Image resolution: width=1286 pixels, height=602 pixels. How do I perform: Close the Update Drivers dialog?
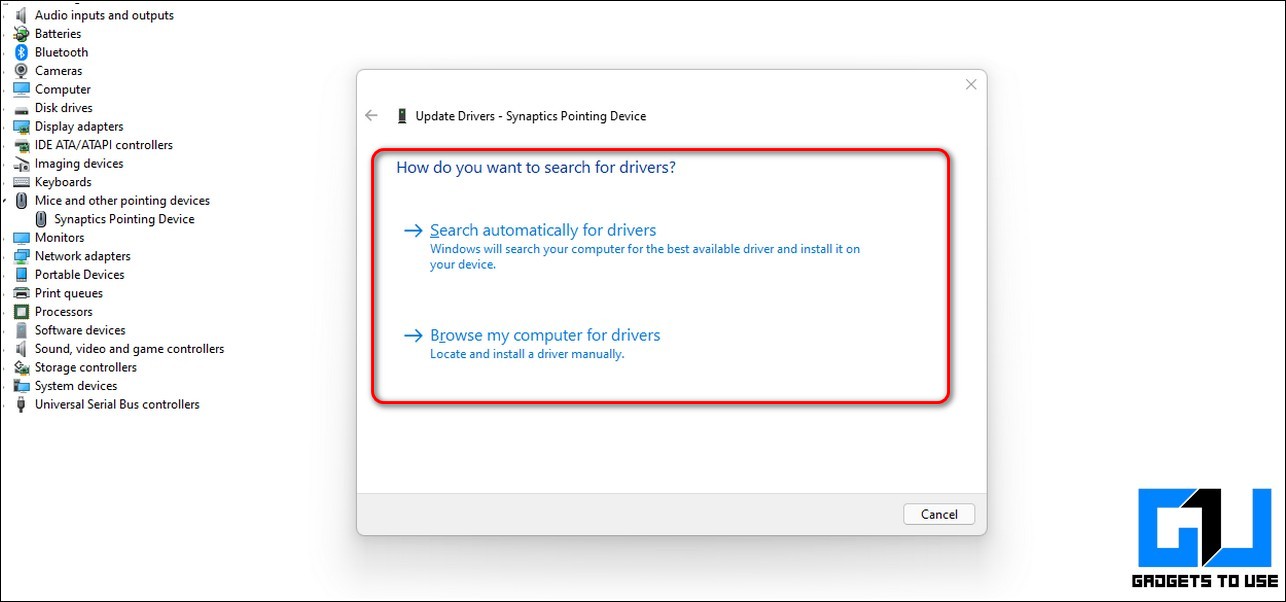tap(970, 85)
